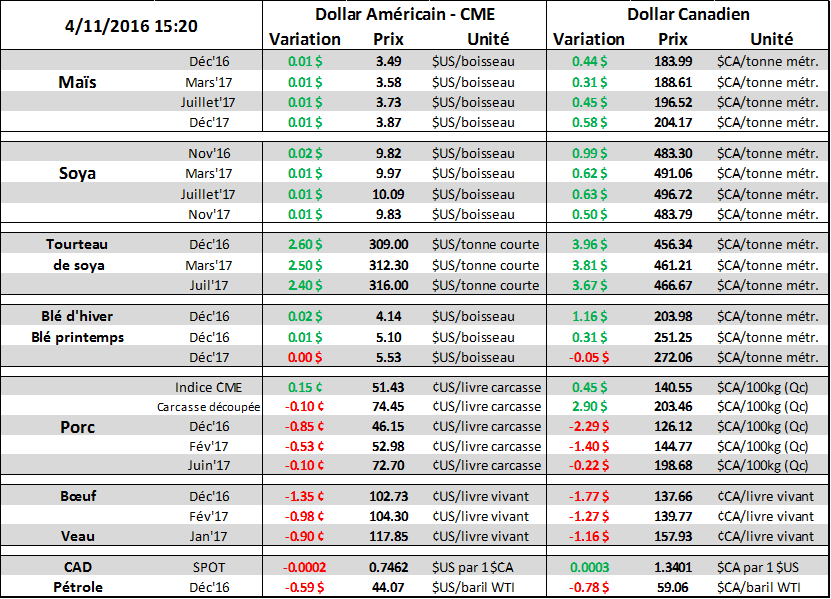Click the Carcasse découpée cell

point(194,407)
